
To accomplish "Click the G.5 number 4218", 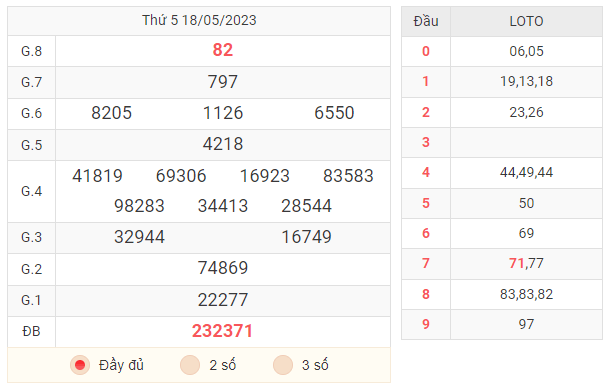I will (223, 144).
